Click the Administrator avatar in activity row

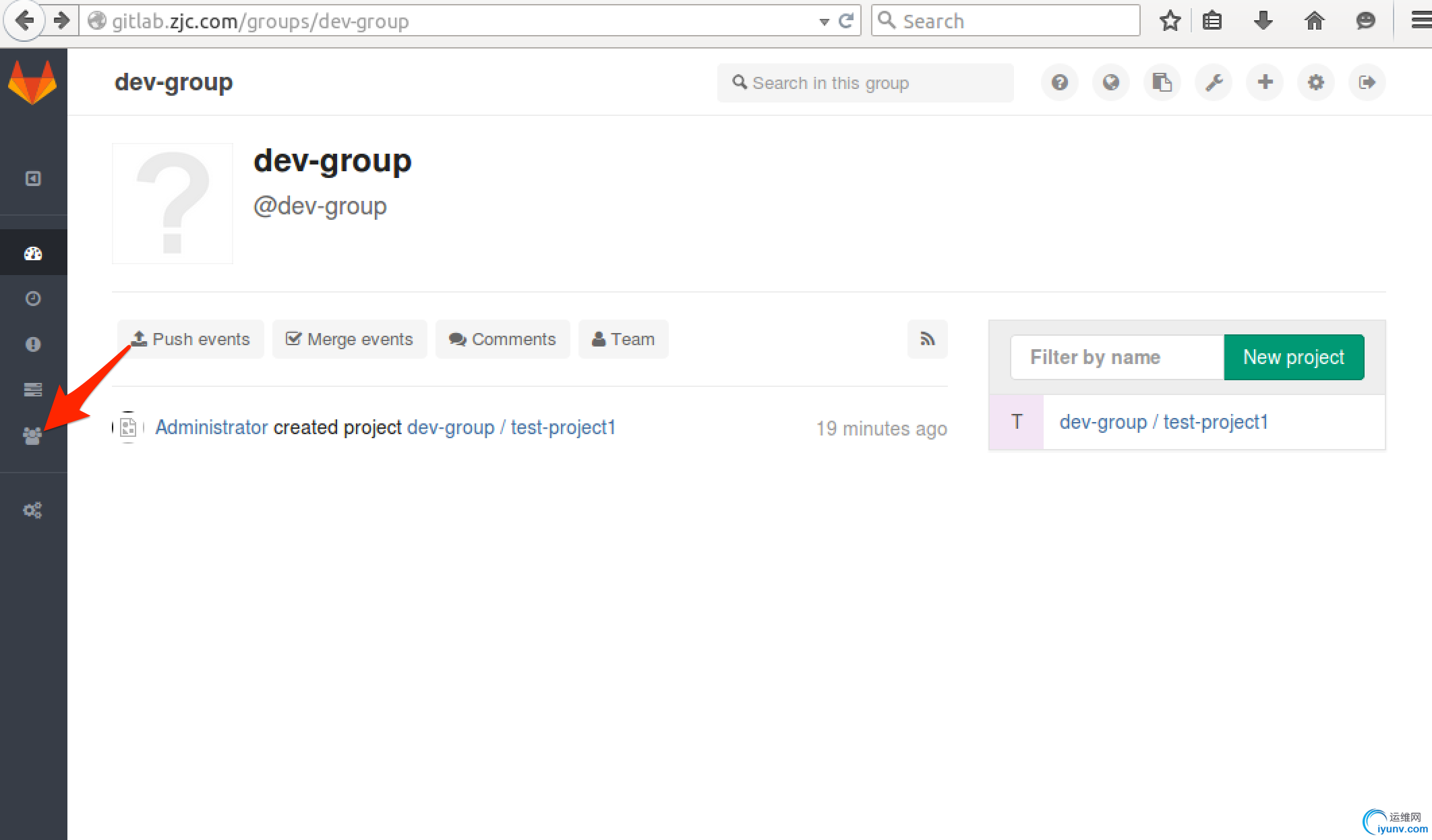(128, 427)
